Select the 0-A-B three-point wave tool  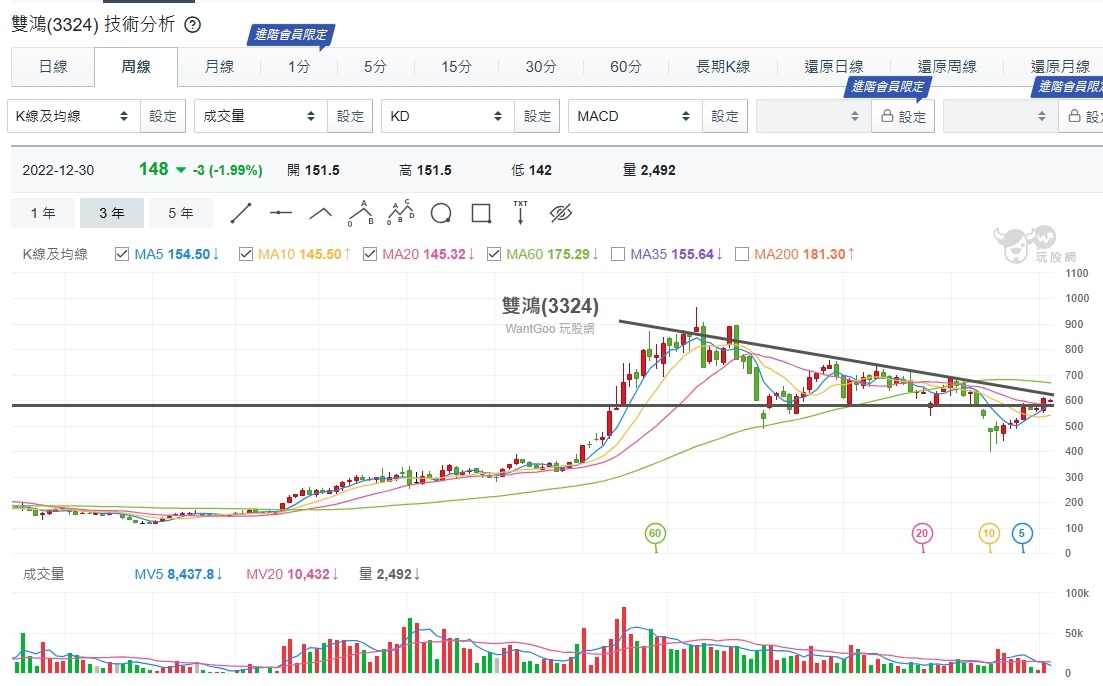click(x=361, y=213)
